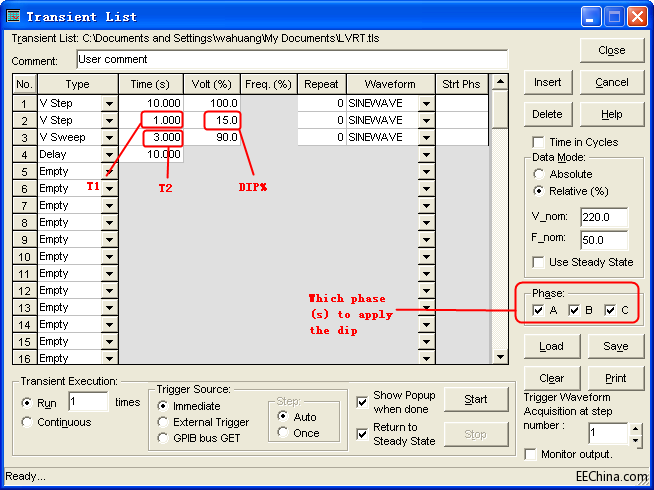The height and width of the screenshot is (490, 654).
Task: Clear the transient list
Action: coord(551,378)
